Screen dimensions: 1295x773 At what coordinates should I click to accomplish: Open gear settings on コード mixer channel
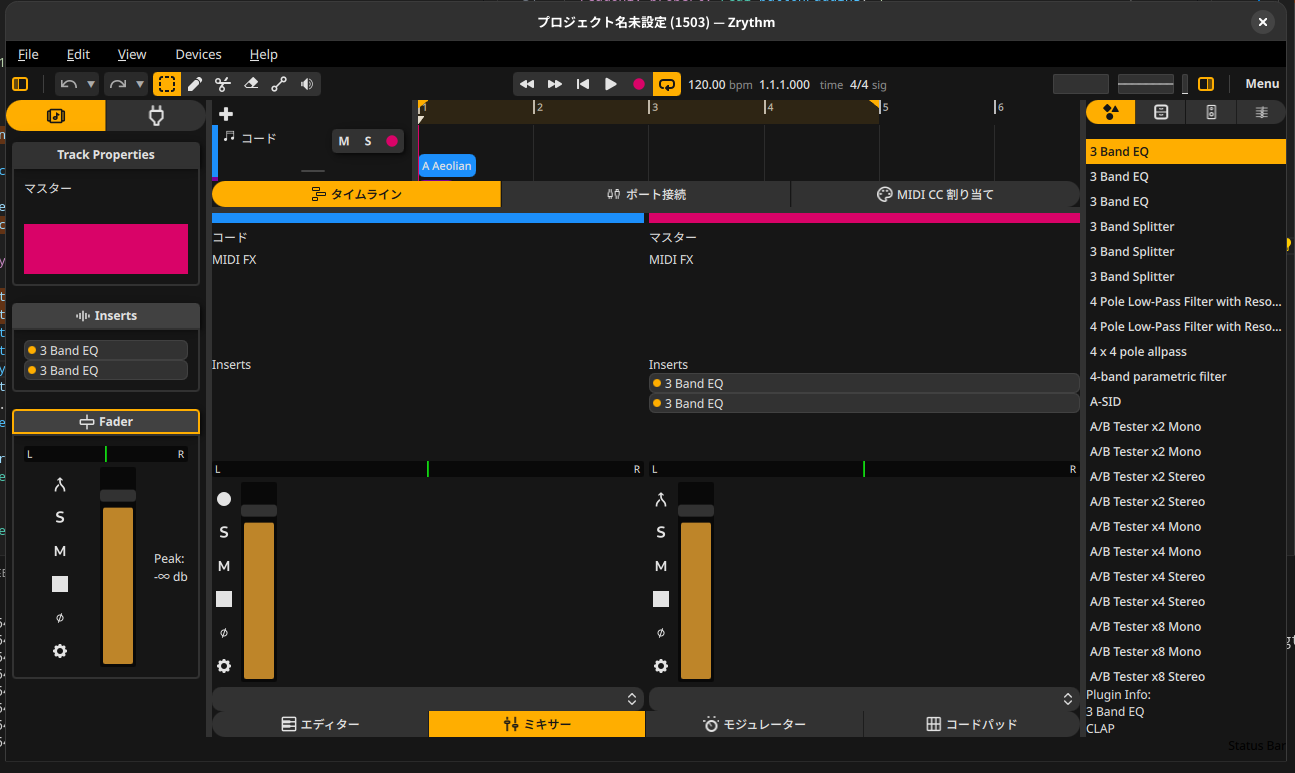224,666
